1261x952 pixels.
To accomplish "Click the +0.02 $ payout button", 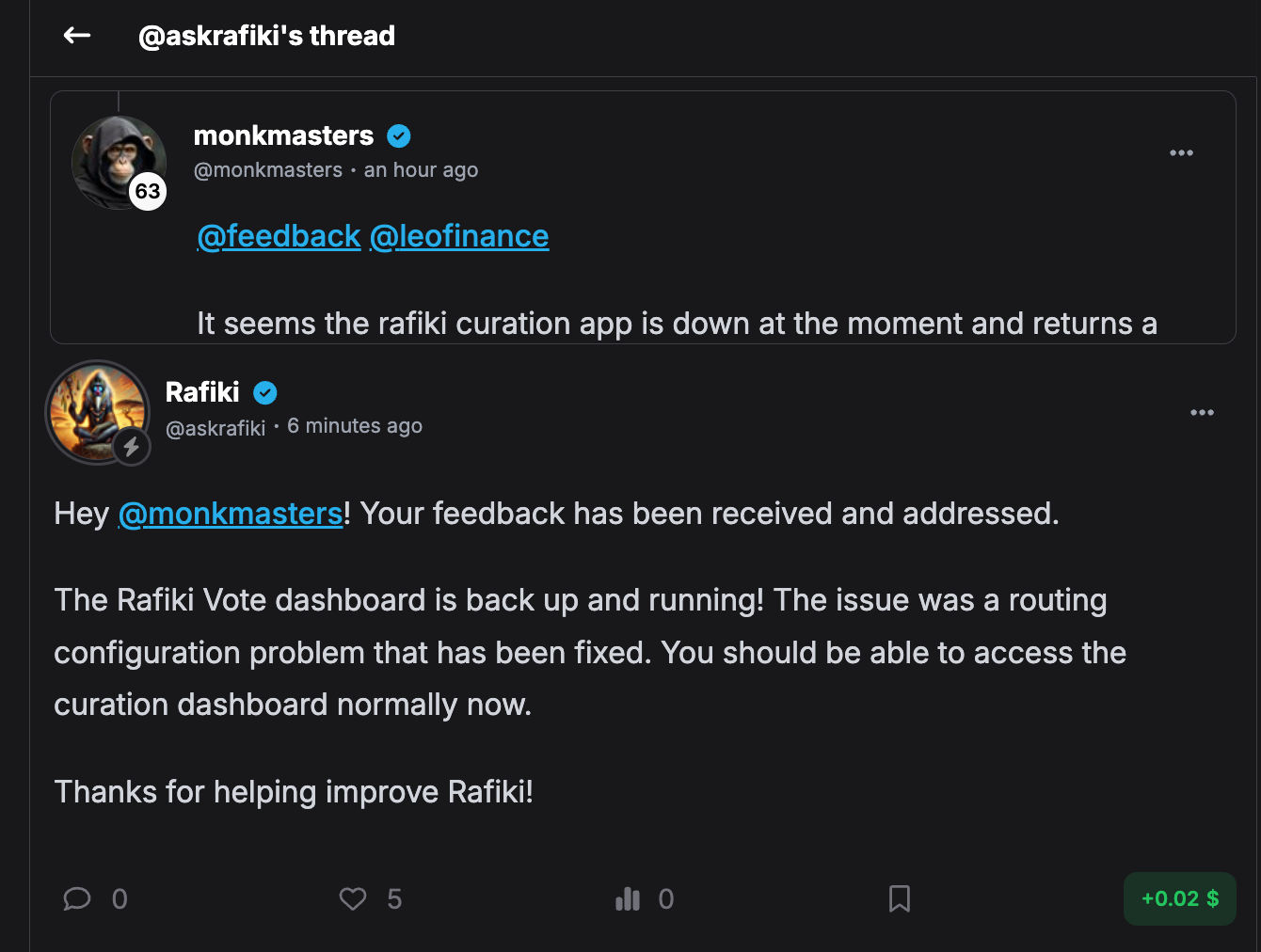I will coord(1179,899).
